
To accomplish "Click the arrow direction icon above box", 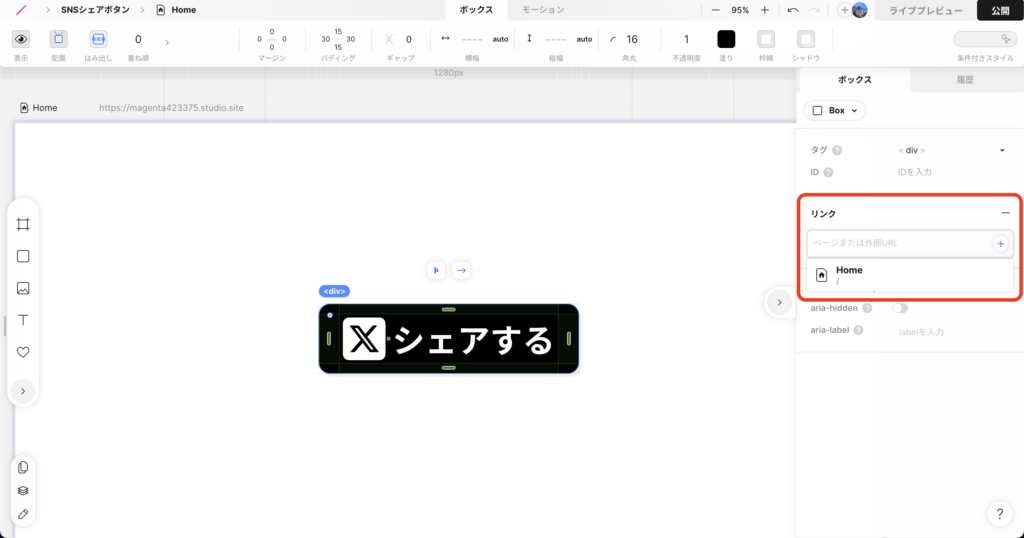I will (x=461, y=270).
